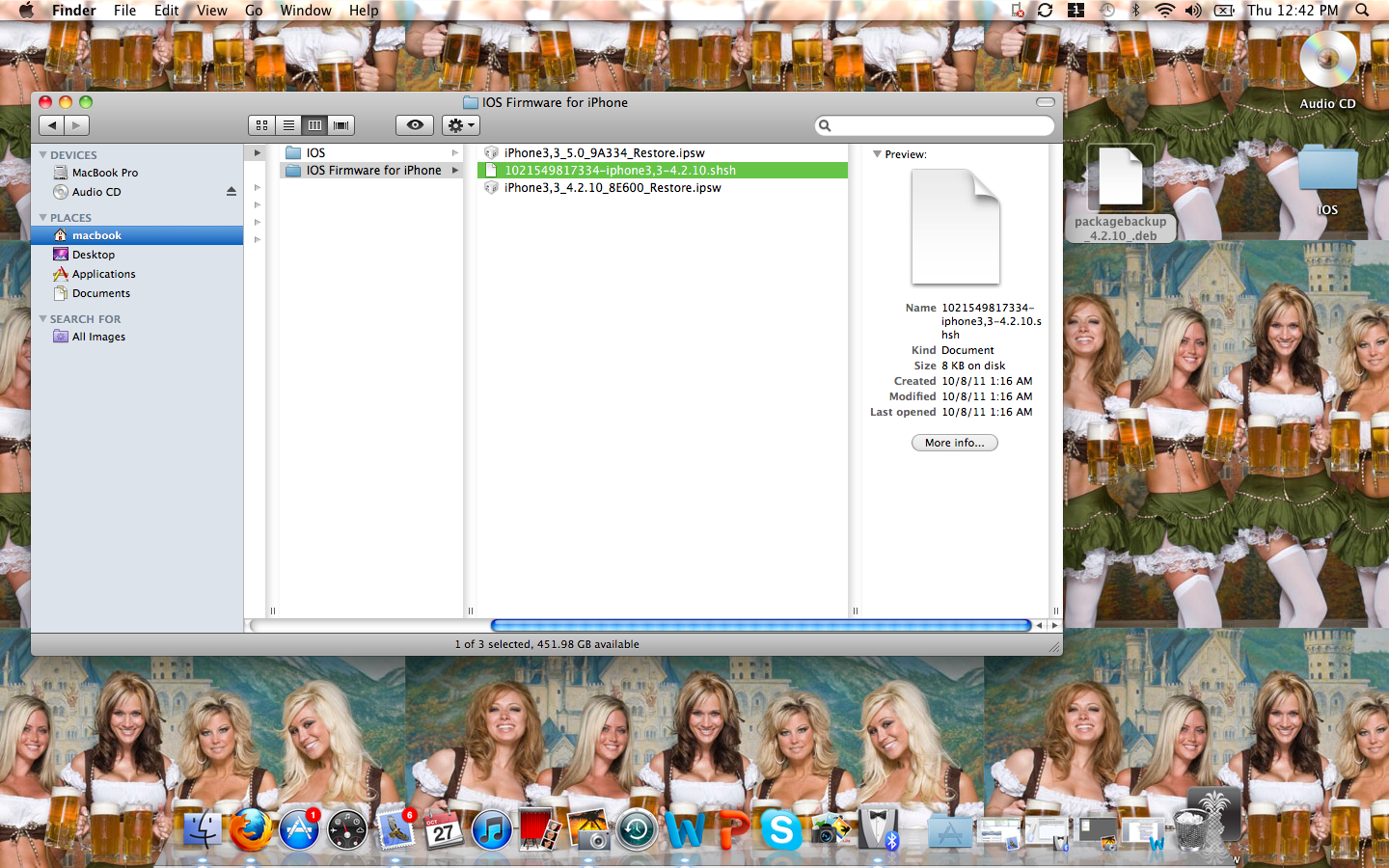Open Firefox from the Dock
1389x868 pixels.
click(251, 828)
